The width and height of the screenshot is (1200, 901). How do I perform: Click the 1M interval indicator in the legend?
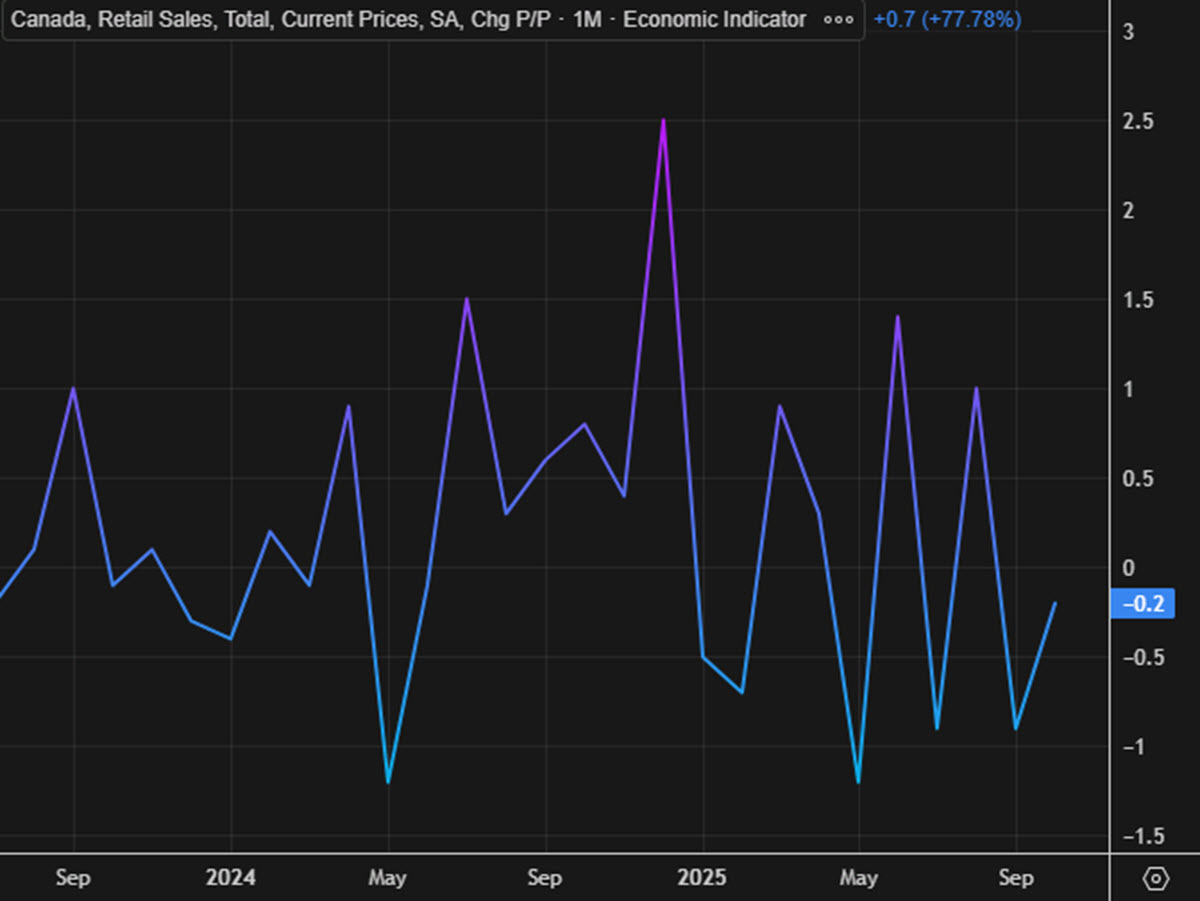pyautogui.click(x=588, y=19)
